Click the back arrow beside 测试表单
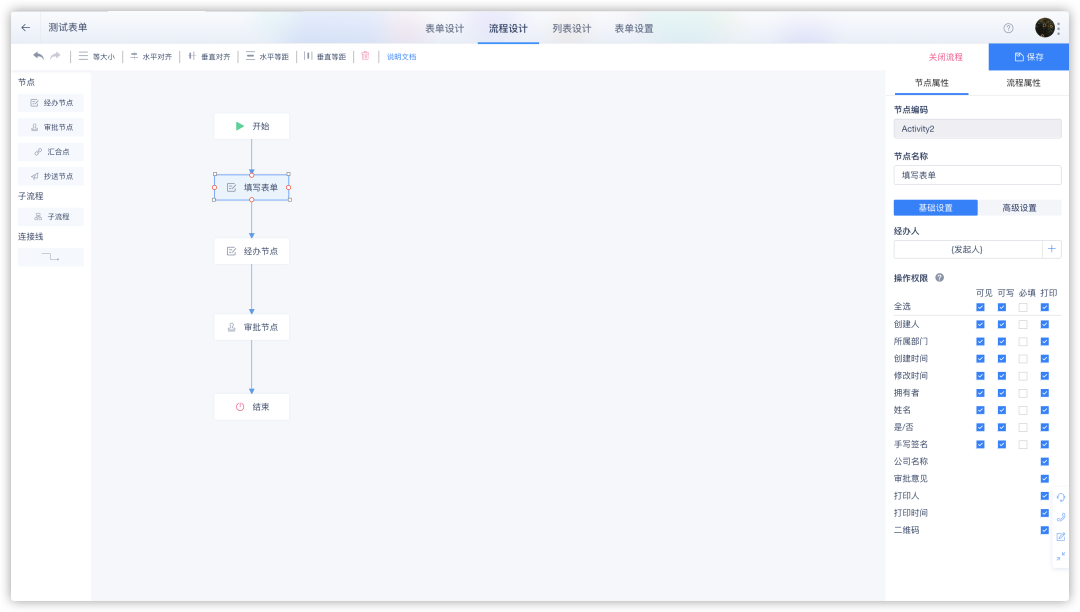The width and height of the screenshot is (1080, 612). click(x=25, y=28)
